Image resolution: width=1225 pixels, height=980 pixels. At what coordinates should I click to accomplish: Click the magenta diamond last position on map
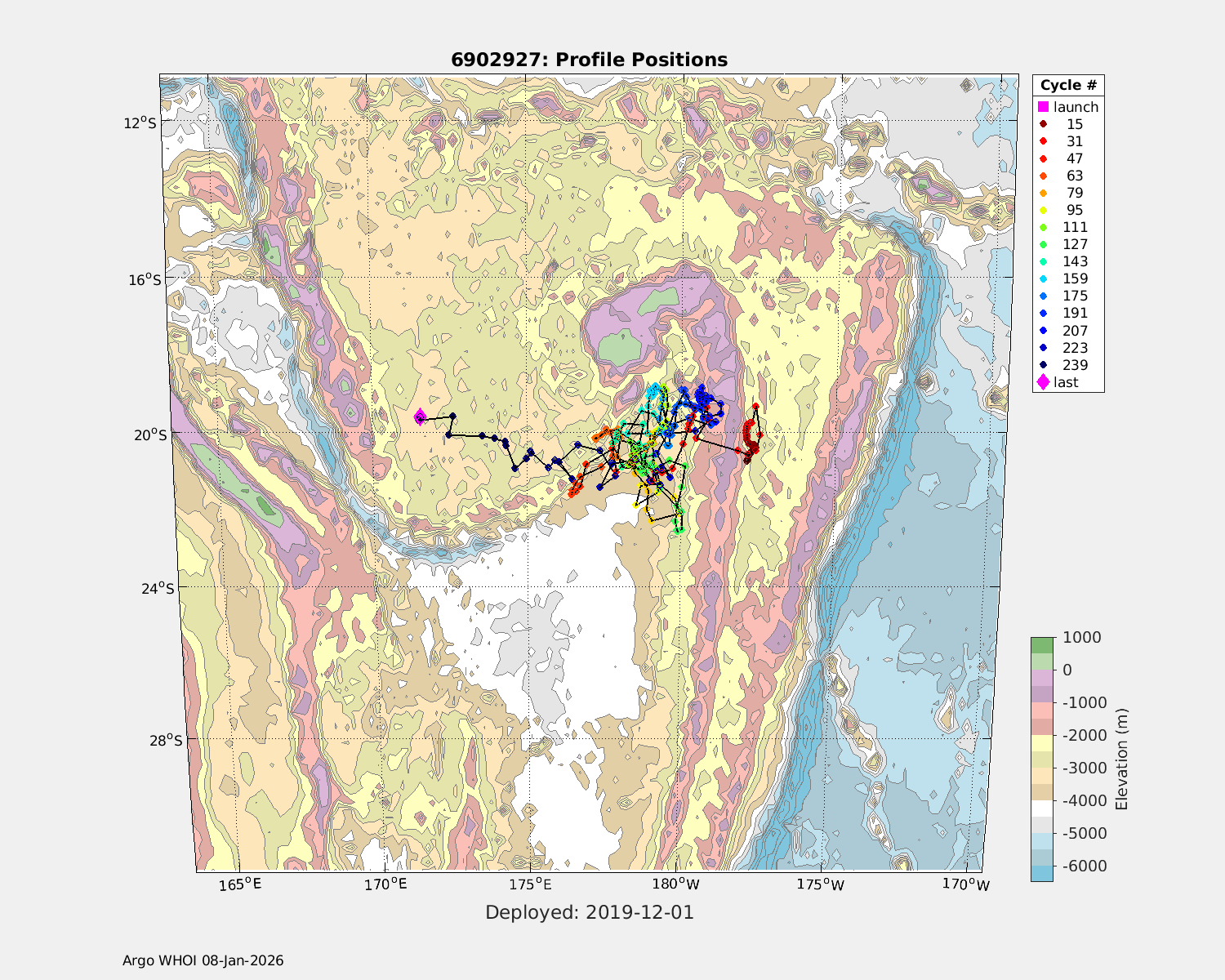coord(420,417)
